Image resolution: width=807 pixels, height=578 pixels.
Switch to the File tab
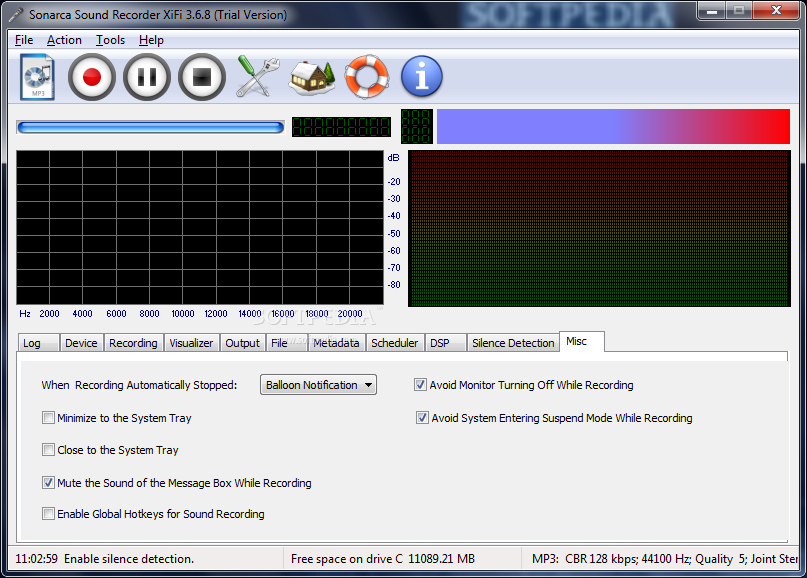coord(286,343)
